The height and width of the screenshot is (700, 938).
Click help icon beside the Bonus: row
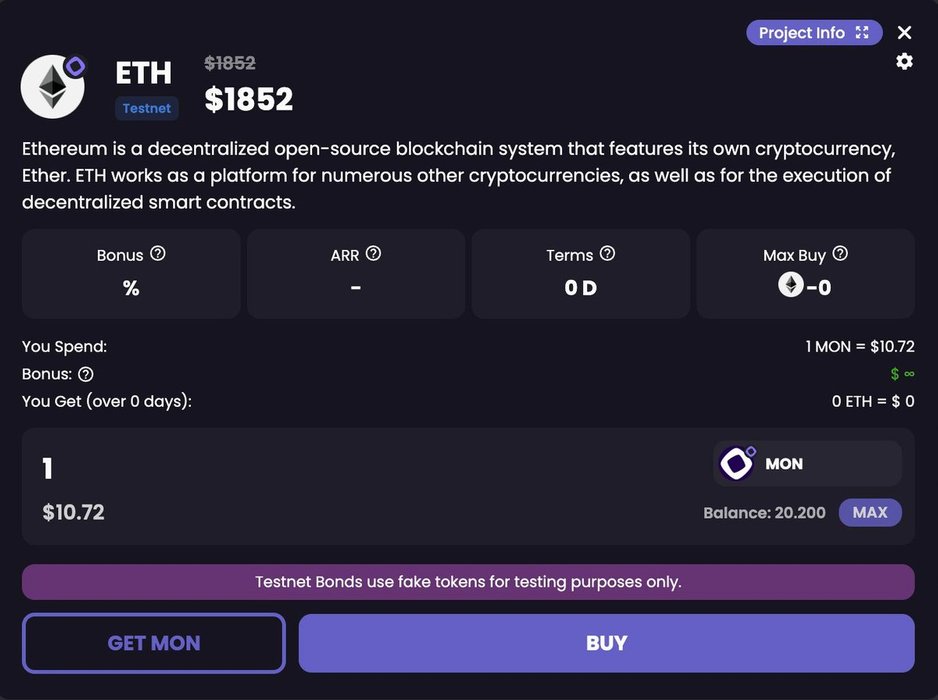point(86,374)
